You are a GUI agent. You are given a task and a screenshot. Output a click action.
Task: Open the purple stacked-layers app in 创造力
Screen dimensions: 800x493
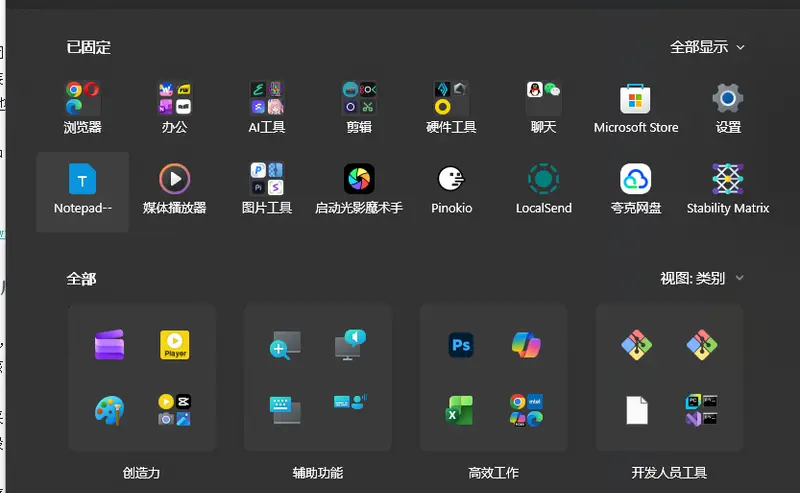coord(109,345)
